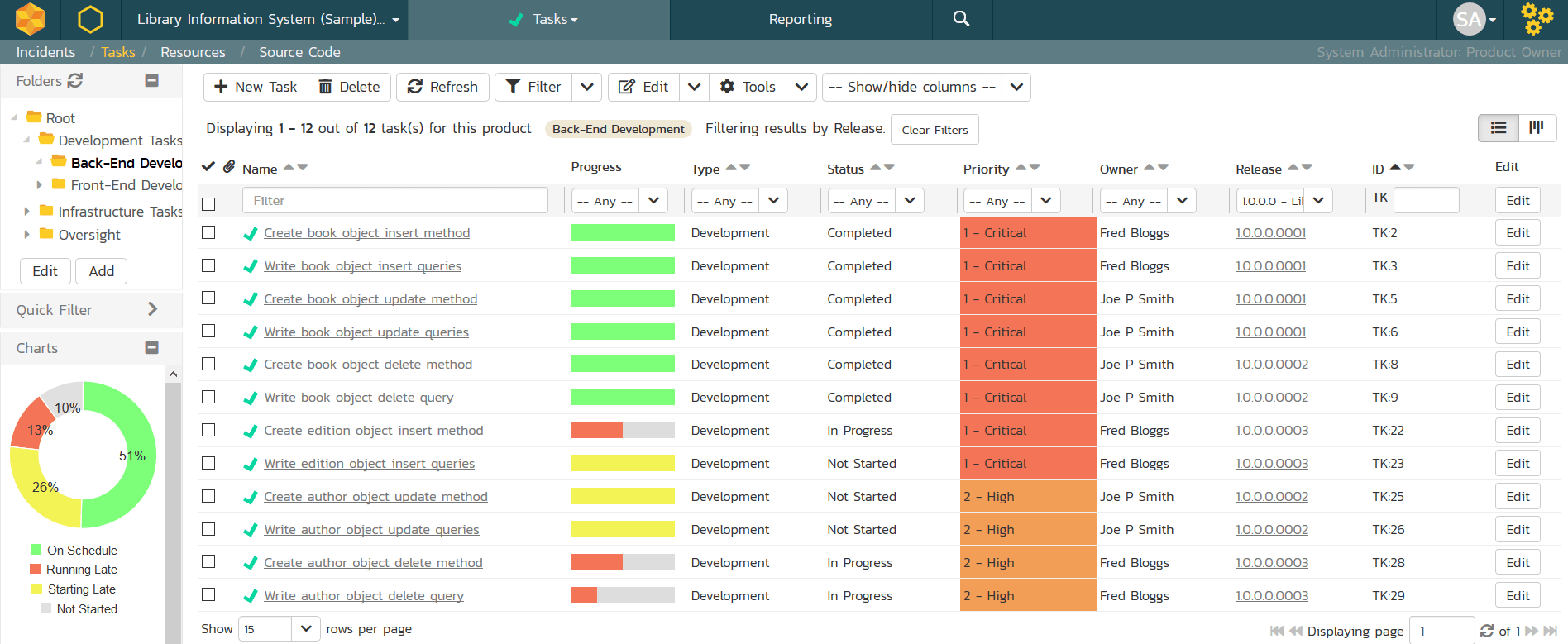This screenshot has height=644, width=1568.
Task: Select the list view icon
Action: coord(1499,127)
